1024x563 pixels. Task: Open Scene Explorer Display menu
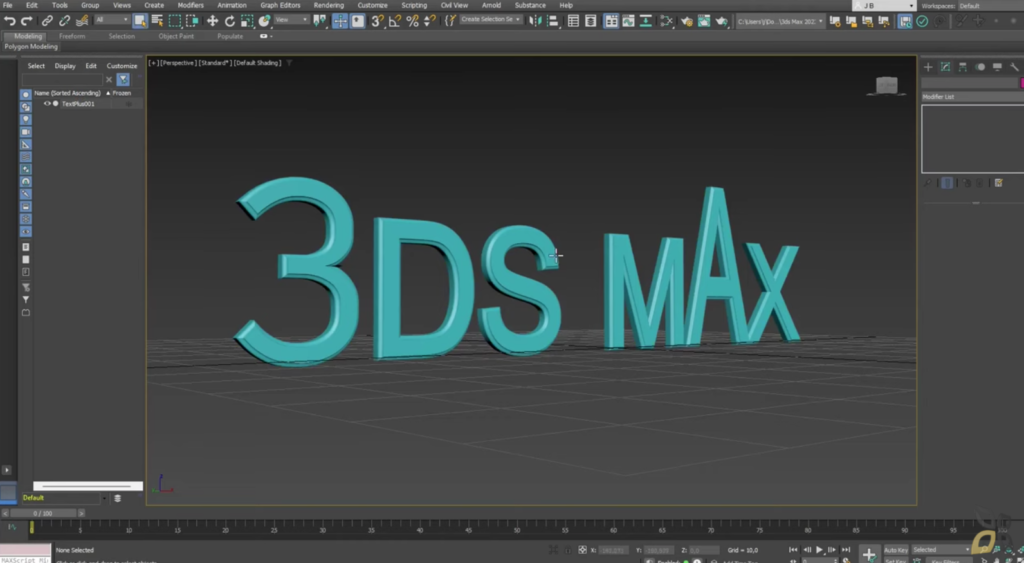65,66
